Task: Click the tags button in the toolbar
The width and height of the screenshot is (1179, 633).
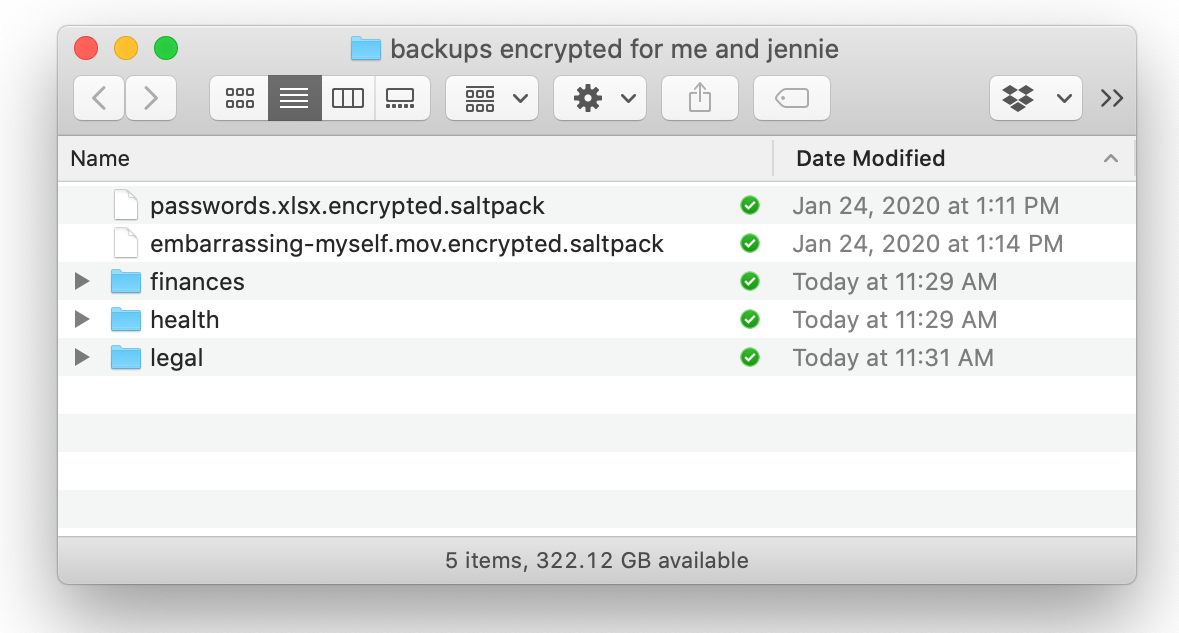Action: (x=791, y=97)
